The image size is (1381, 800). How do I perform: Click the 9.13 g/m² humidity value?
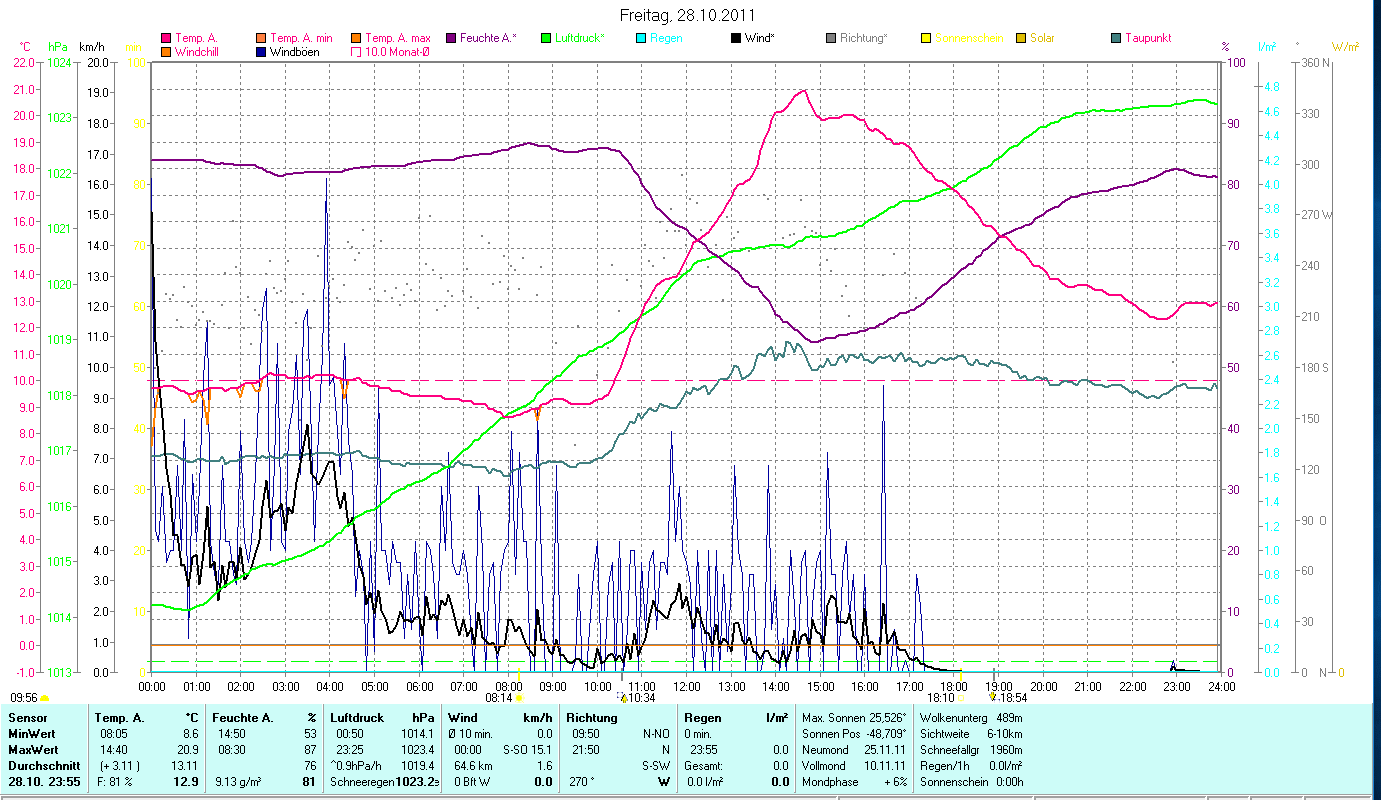click(x=238, y=782)
